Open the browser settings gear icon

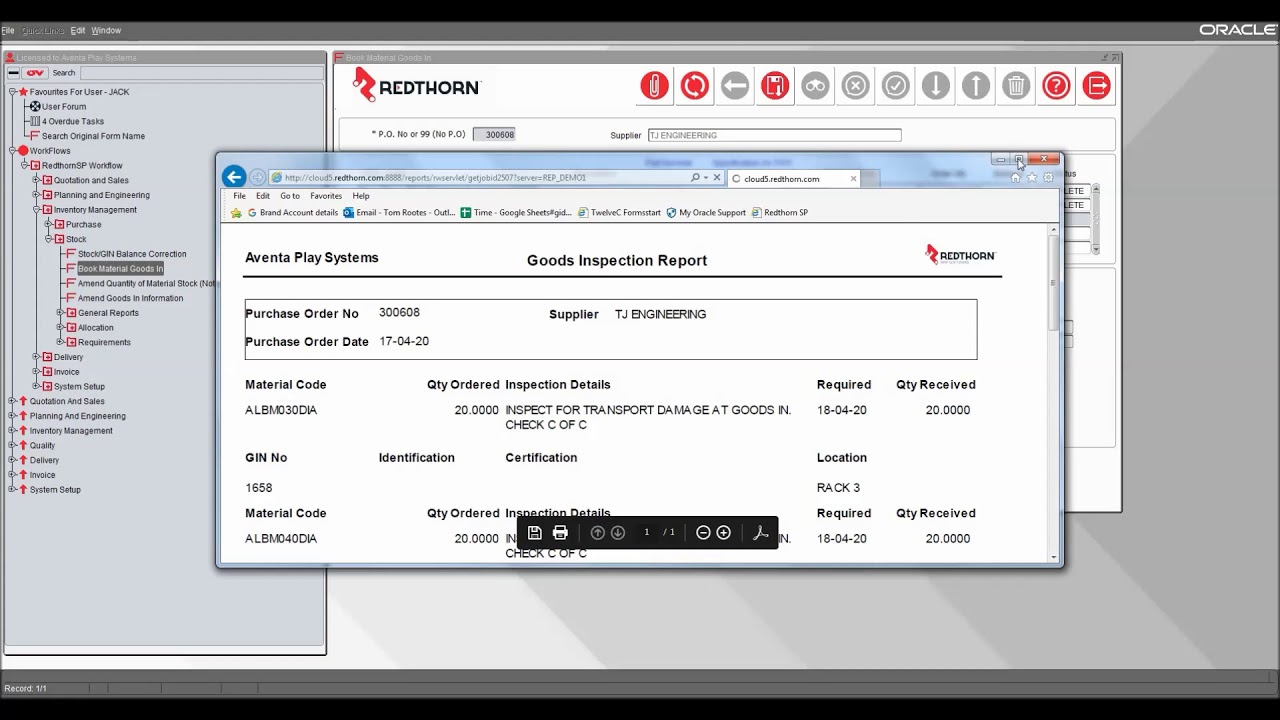pos(1048,178)
